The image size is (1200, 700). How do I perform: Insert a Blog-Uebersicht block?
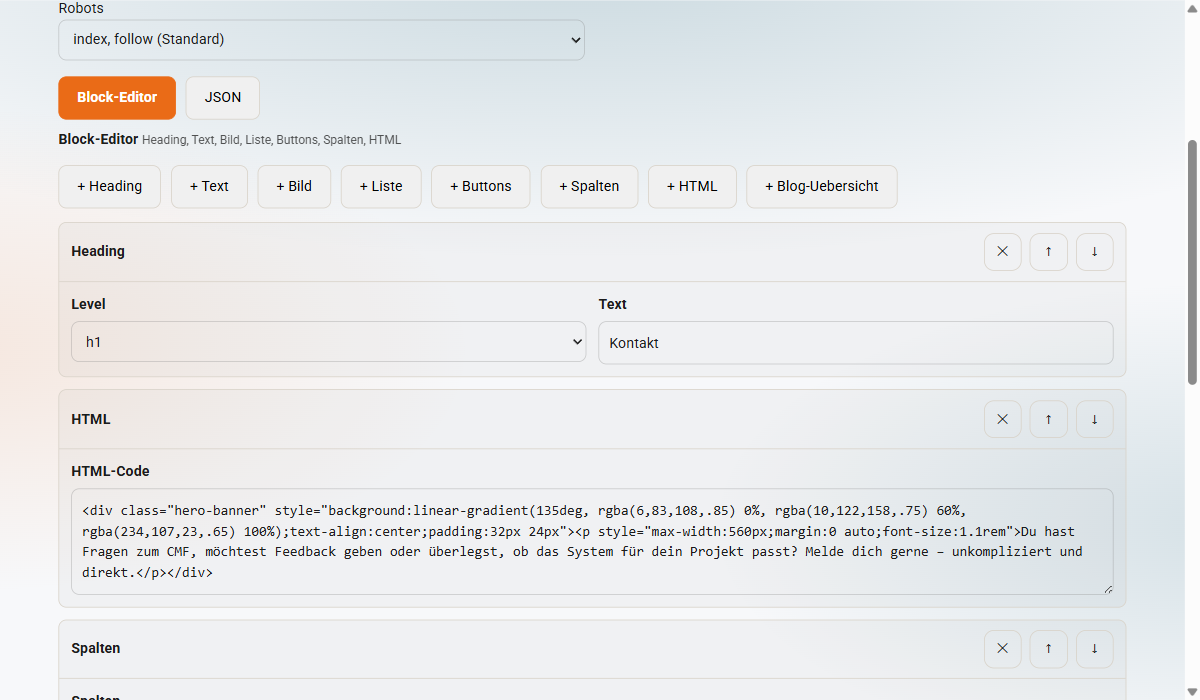tap(821, 186)
